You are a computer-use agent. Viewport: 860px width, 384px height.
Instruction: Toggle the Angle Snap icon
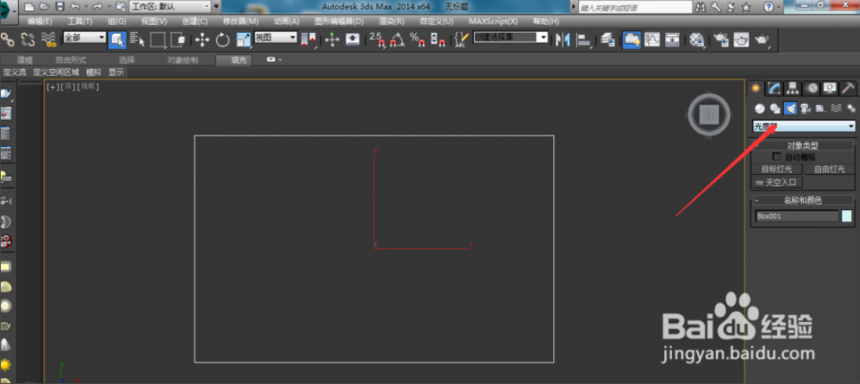397,39
